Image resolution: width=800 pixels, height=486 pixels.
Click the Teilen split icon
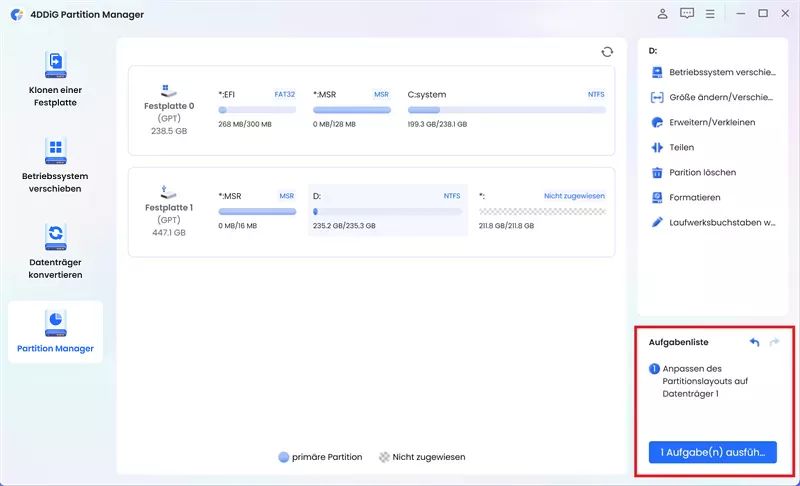pyautogui.click(x=657, y=147)
